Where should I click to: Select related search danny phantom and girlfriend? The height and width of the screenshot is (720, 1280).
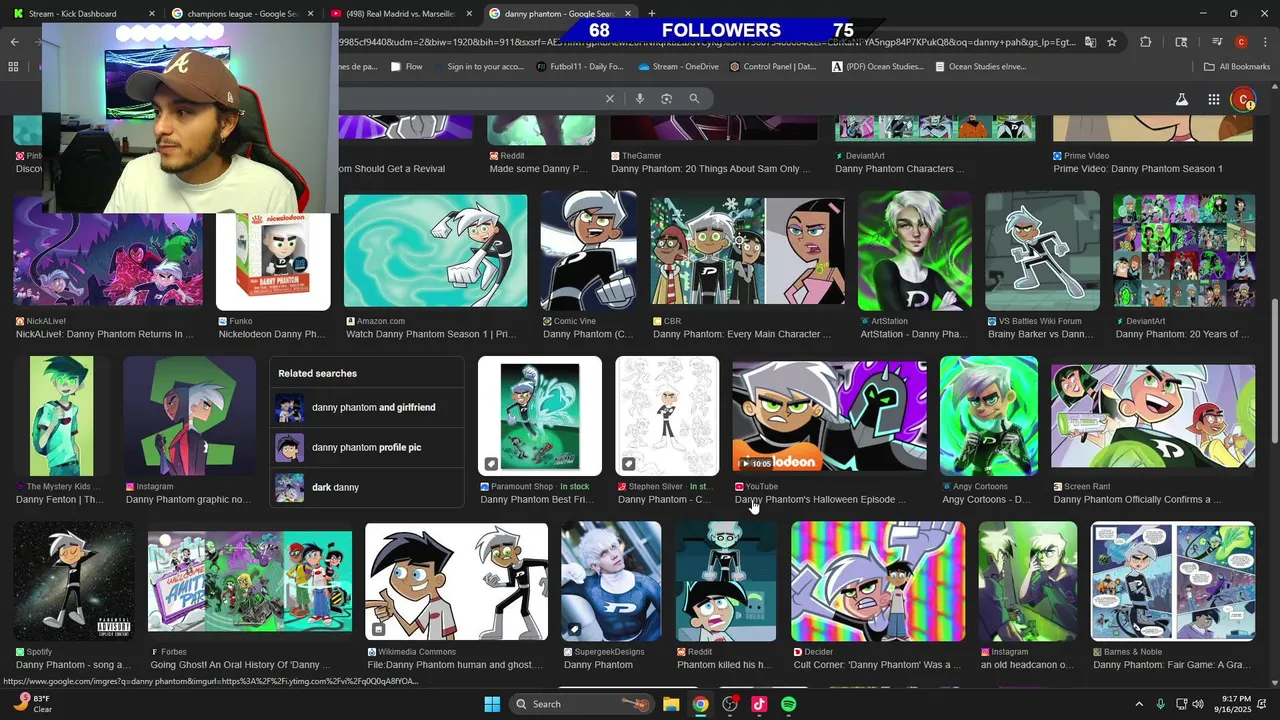point(366,408)
